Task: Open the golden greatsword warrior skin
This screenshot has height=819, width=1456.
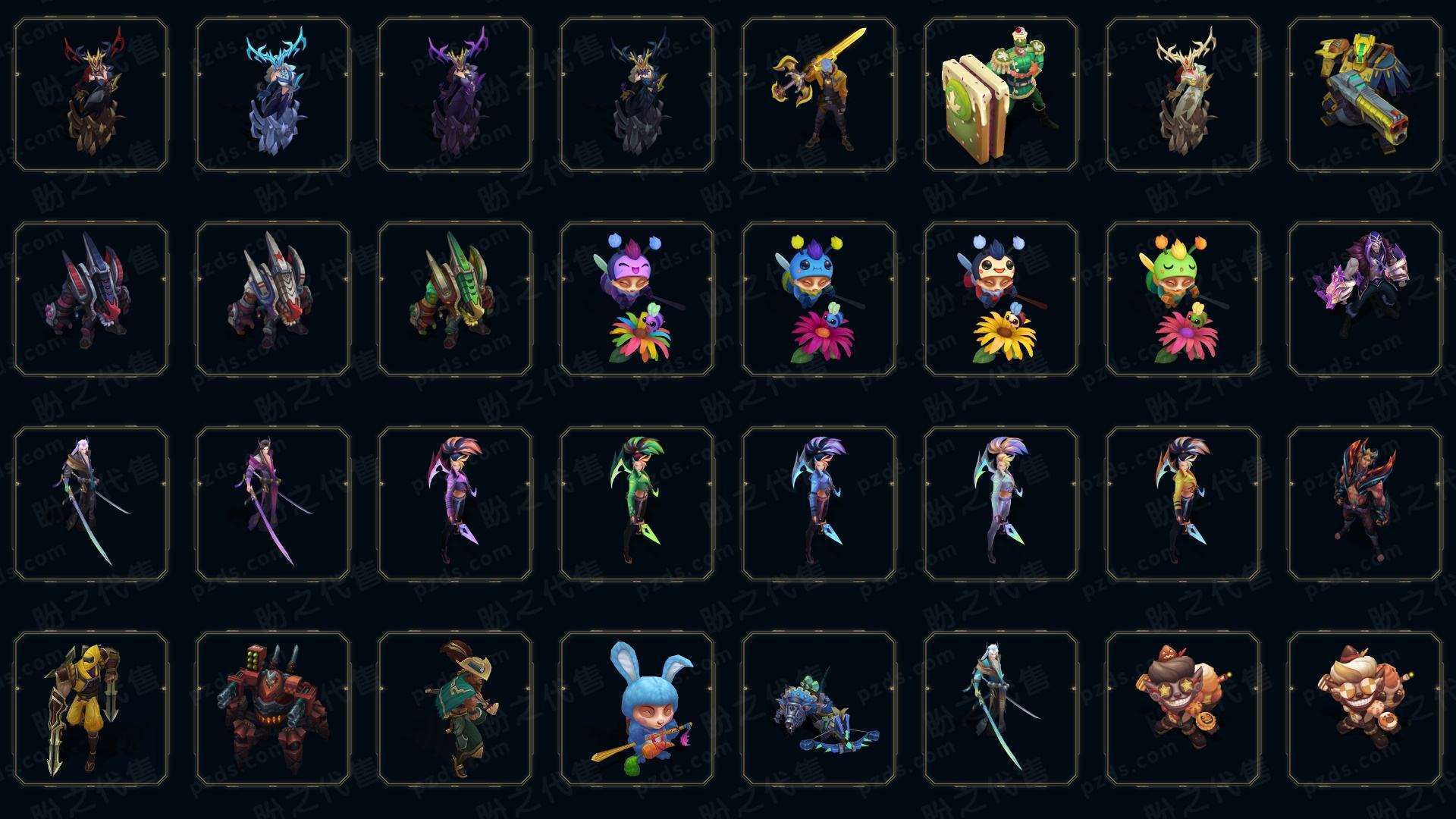Action: [819, 94]
